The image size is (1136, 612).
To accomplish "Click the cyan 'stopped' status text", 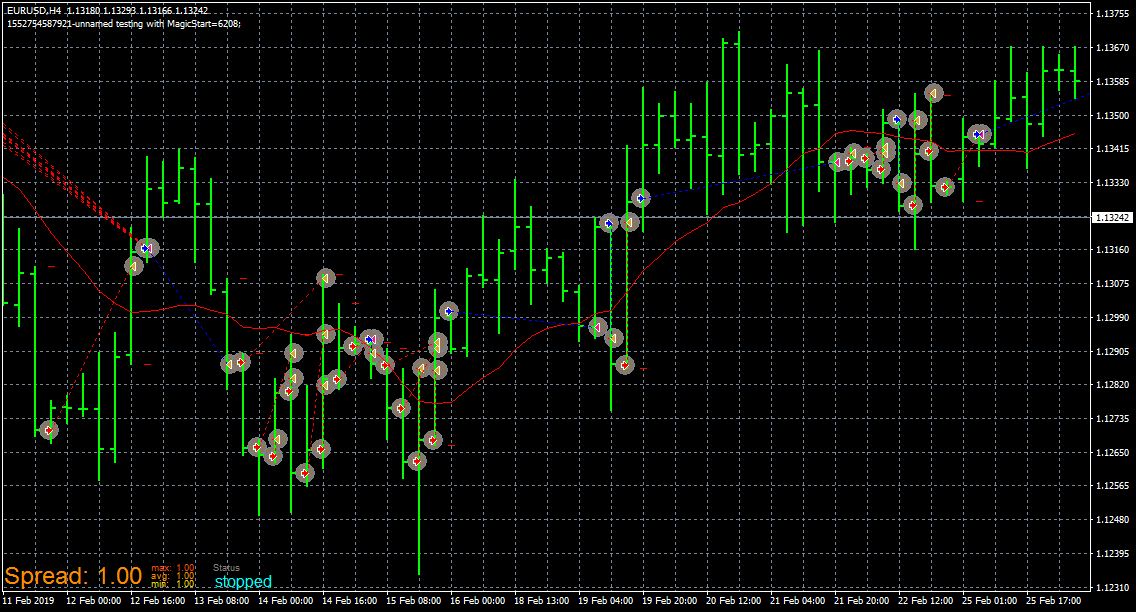I will tap(243, 582).
